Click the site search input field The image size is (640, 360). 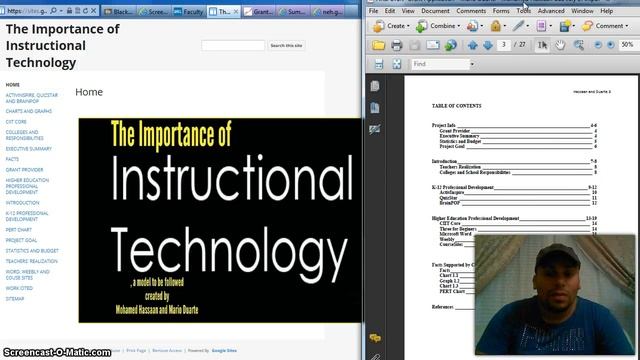[x=233, y=45]
